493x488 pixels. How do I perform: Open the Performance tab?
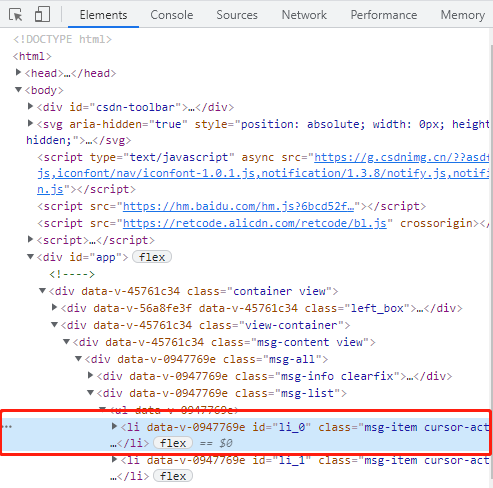tap(384, 15)
